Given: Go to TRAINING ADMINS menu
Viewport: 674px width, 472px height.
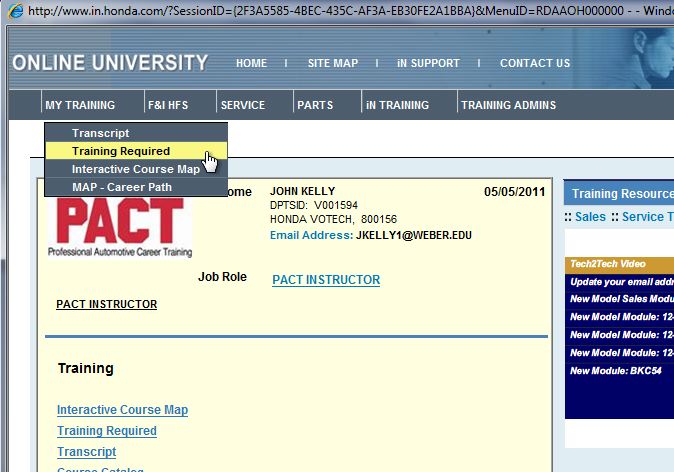Looking at the screenshot, I should (x=508, y=105).
